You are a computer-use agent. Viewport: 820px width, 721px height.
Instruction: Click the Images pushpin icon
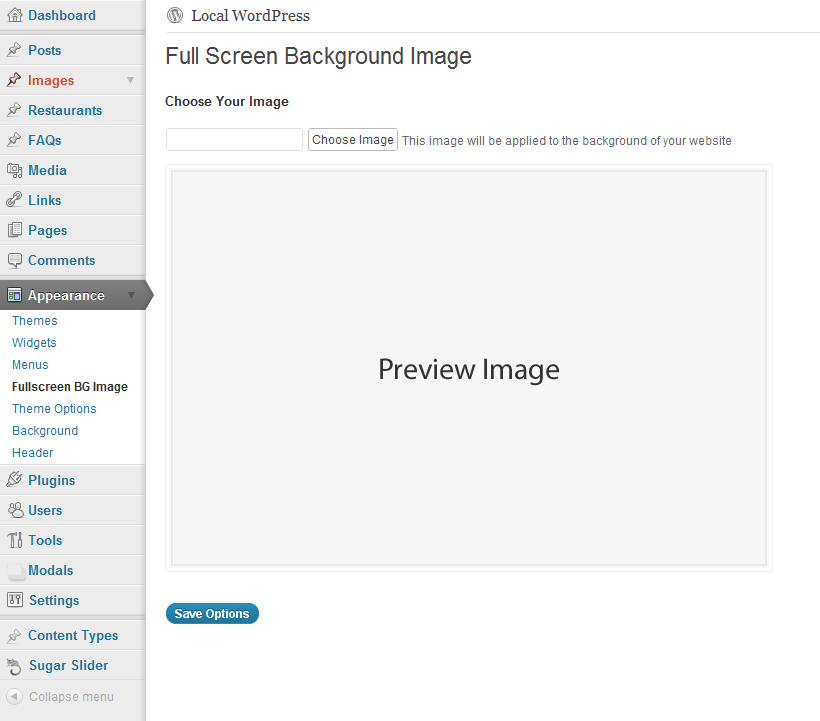15,80
